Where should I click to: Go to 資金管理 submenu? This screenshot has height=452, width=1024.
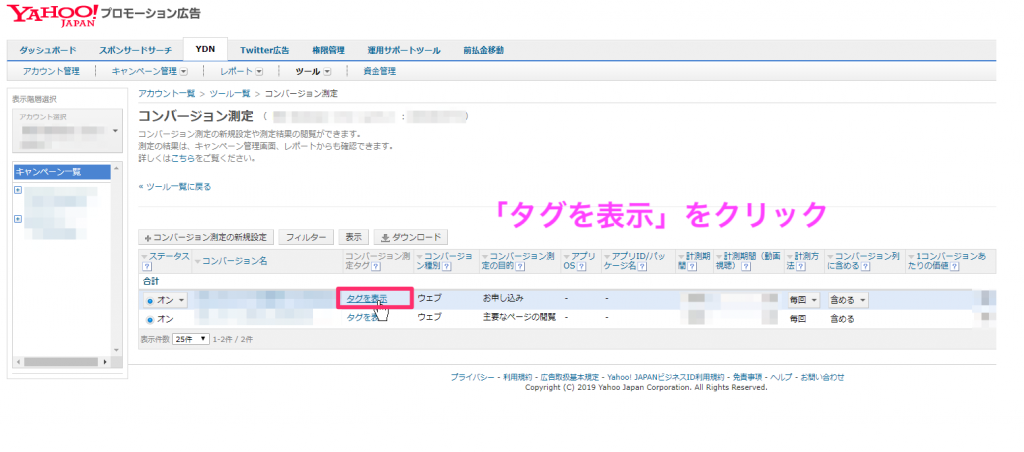(x=379, y=71)
